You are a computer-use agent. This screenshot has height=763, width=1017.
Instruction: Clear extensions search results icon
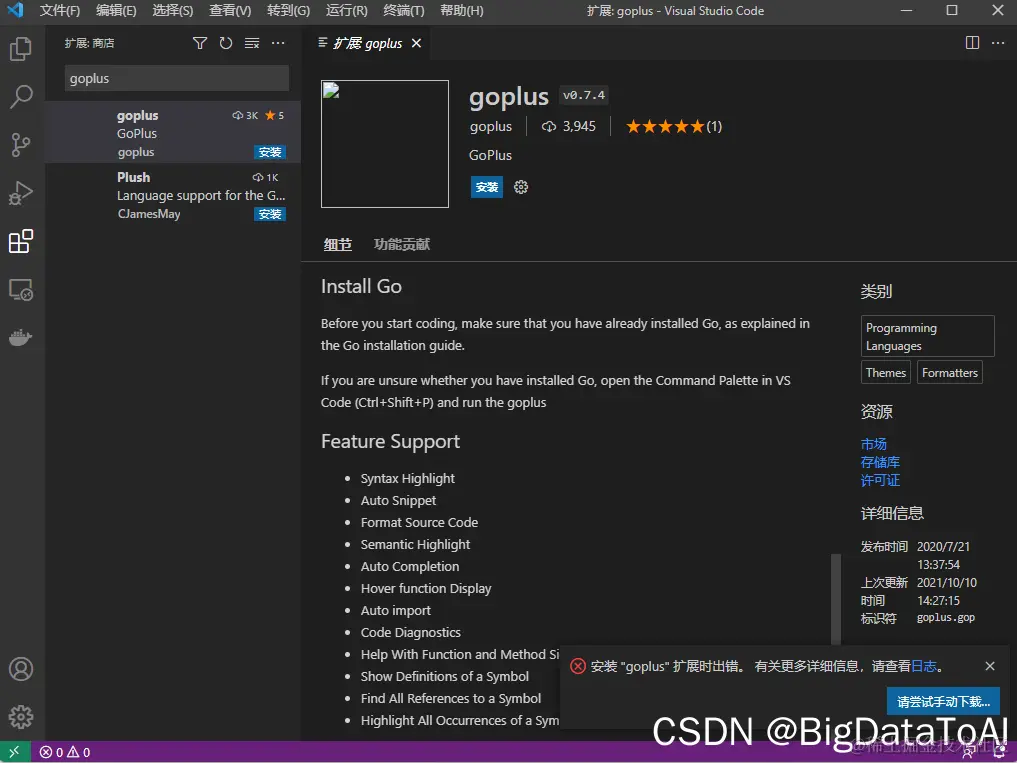tap(252, 43)
